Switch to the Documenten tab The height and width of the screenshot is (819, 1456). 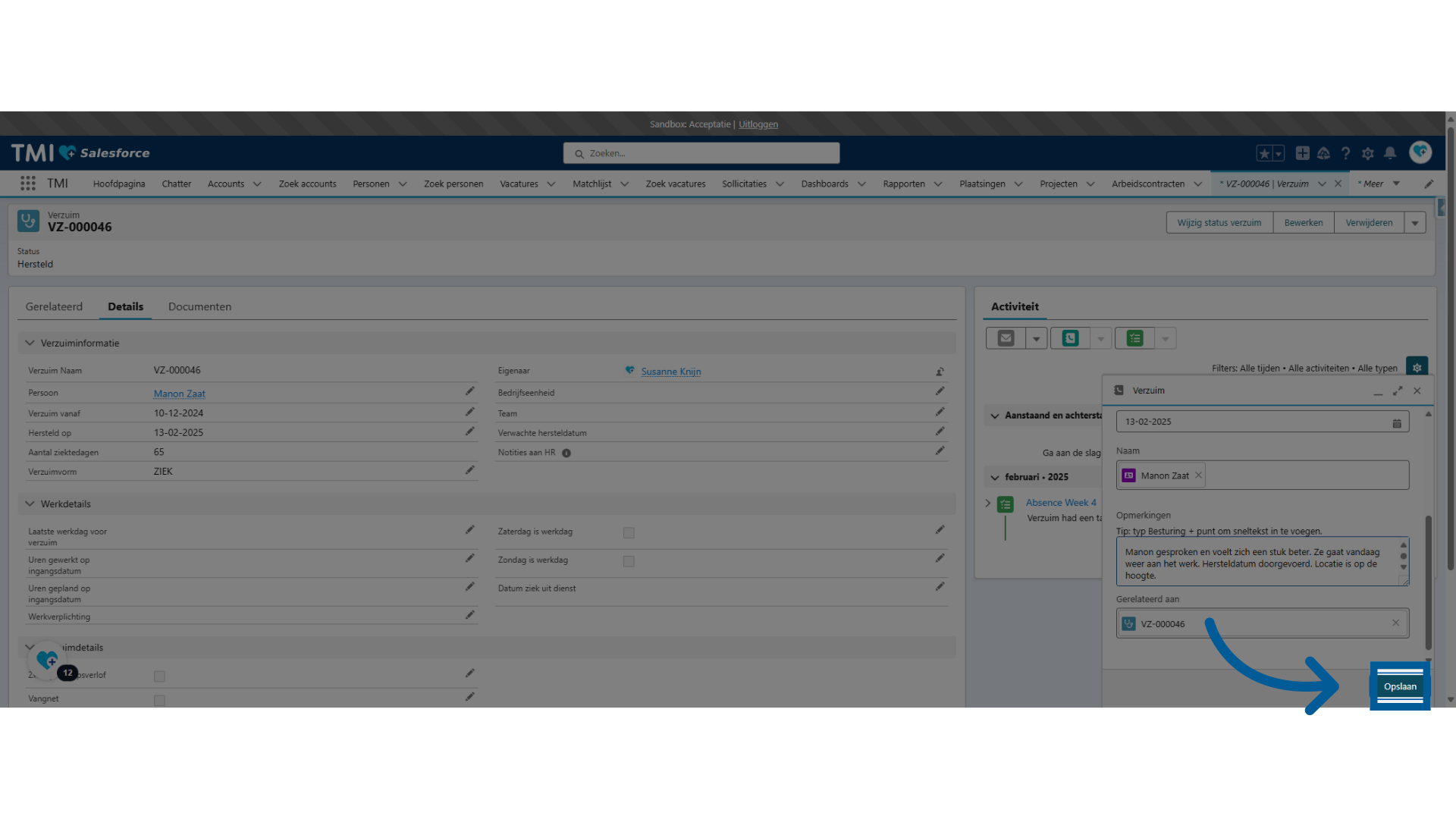pos(199,306)
